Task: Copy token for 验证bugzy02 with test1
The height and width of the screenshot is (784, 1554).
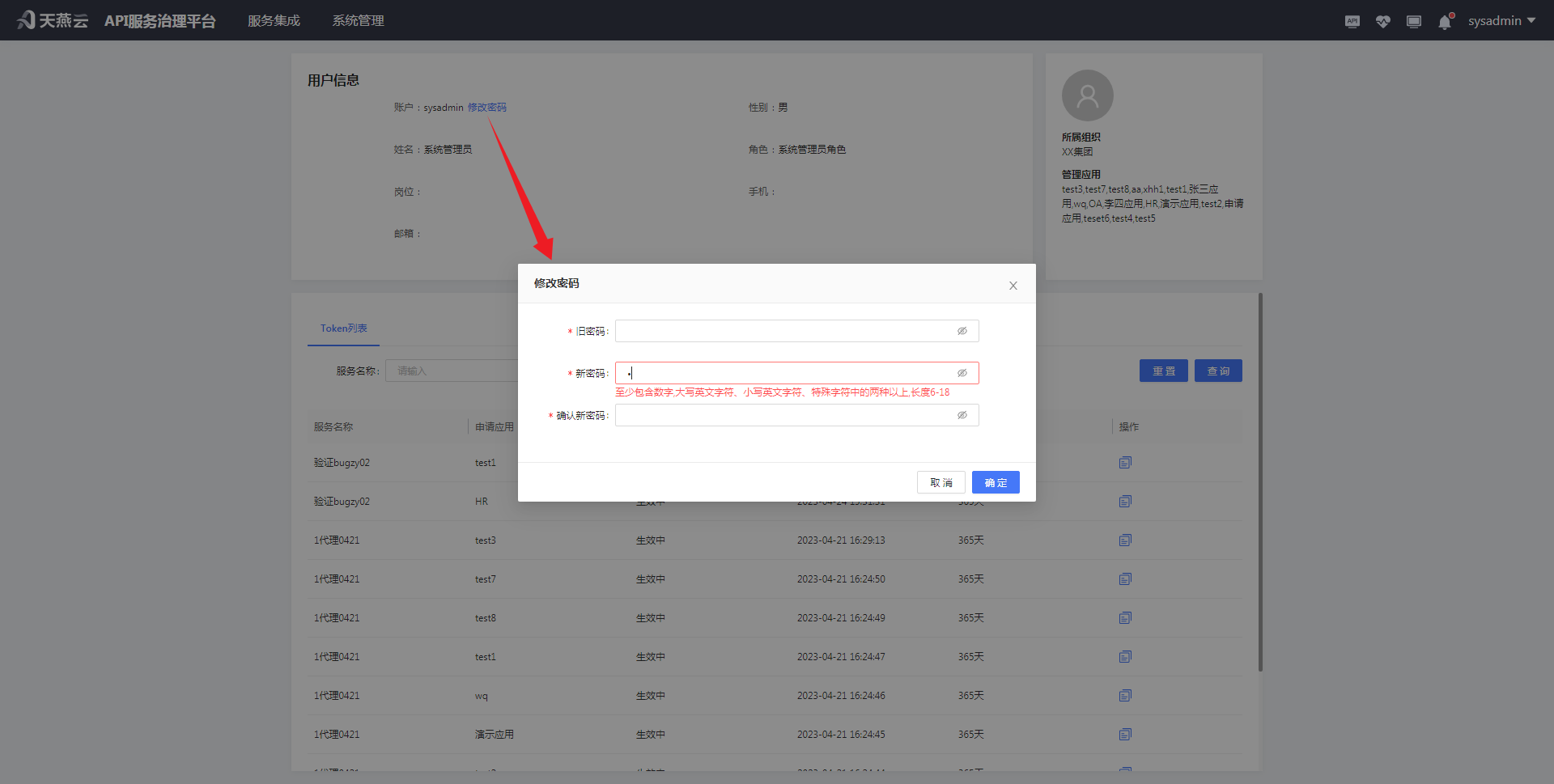Action: click(x=1125, y=462)
